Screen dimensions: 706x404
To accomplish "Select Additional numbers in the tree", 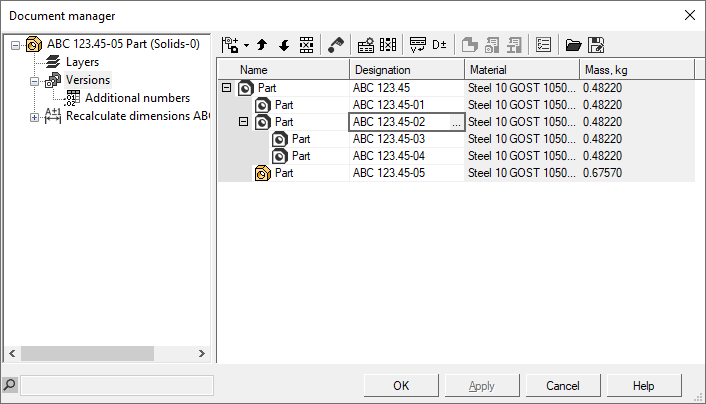I will 137,98.
